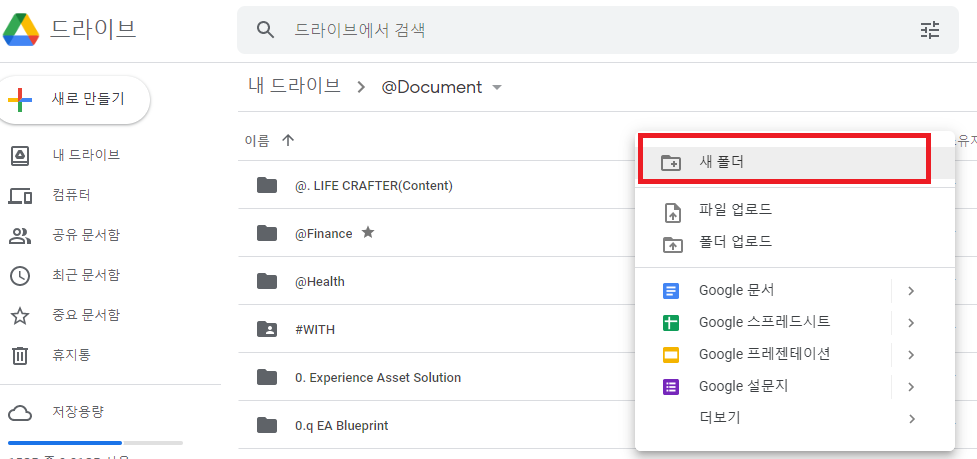Viewport: 977px width, 459px height.
Task: Click the green Google Sheets icon
Action: (670, 323)
